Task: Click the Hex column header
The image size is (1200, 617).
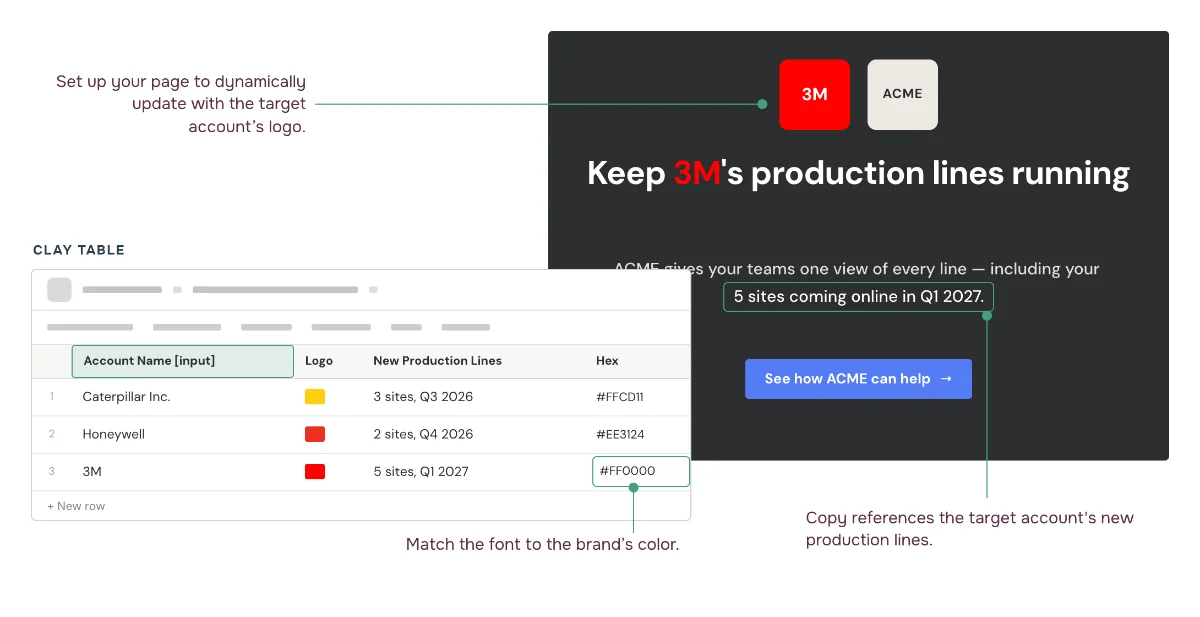Action: (x=607, y=361)
